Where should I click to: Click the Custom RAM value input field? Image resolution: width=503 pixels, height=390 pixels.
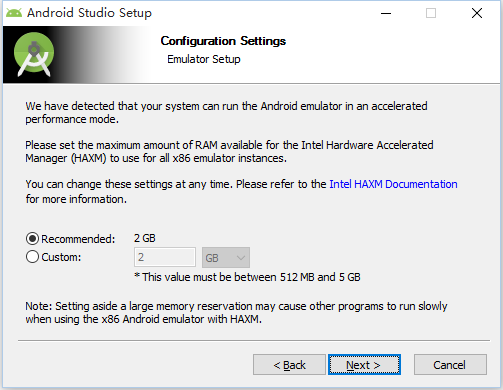(x=165, y=257)
